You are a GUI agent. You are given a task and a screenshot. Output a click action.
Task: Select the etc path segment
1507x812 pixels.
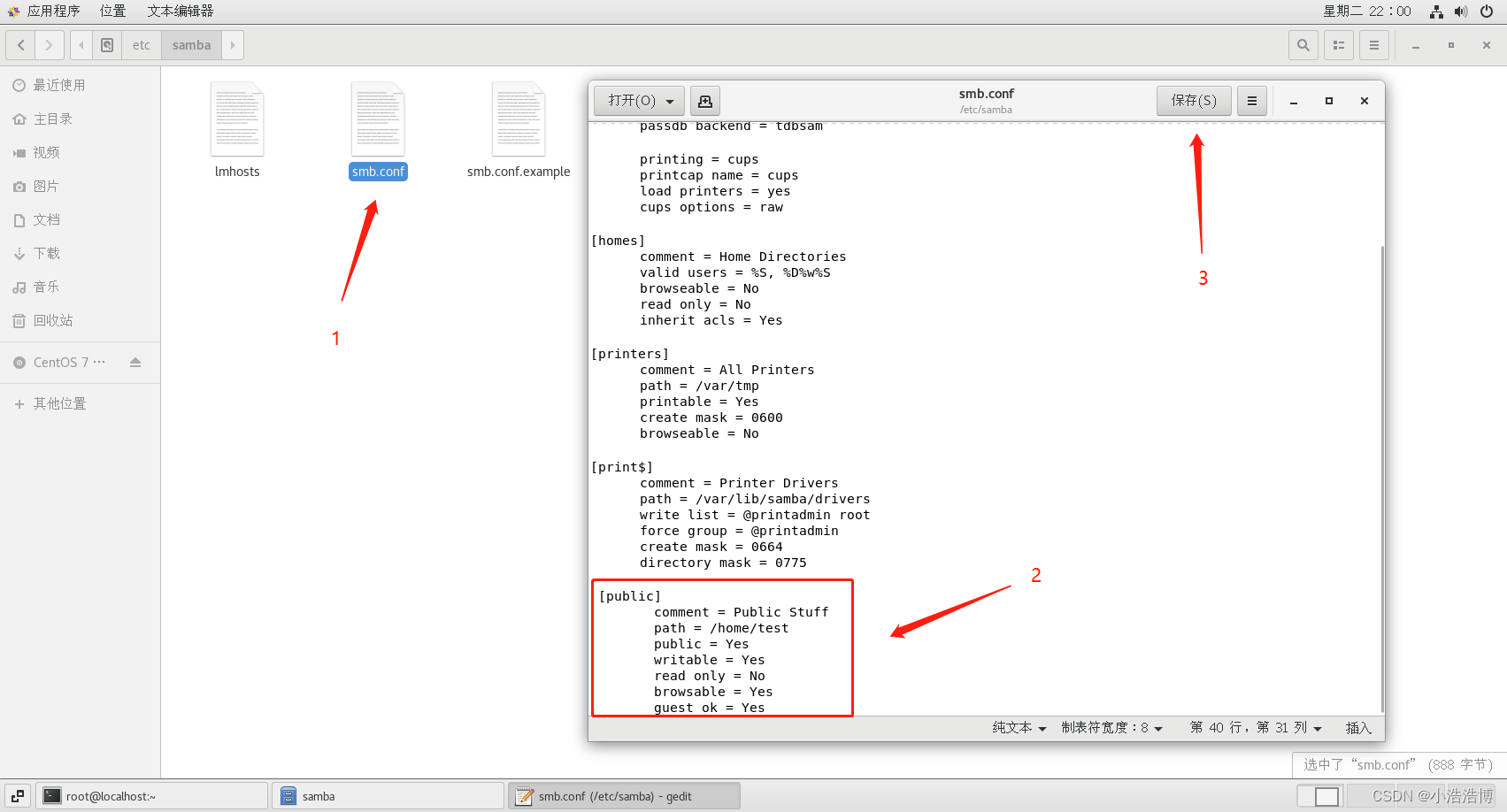[x=142, y=45]
